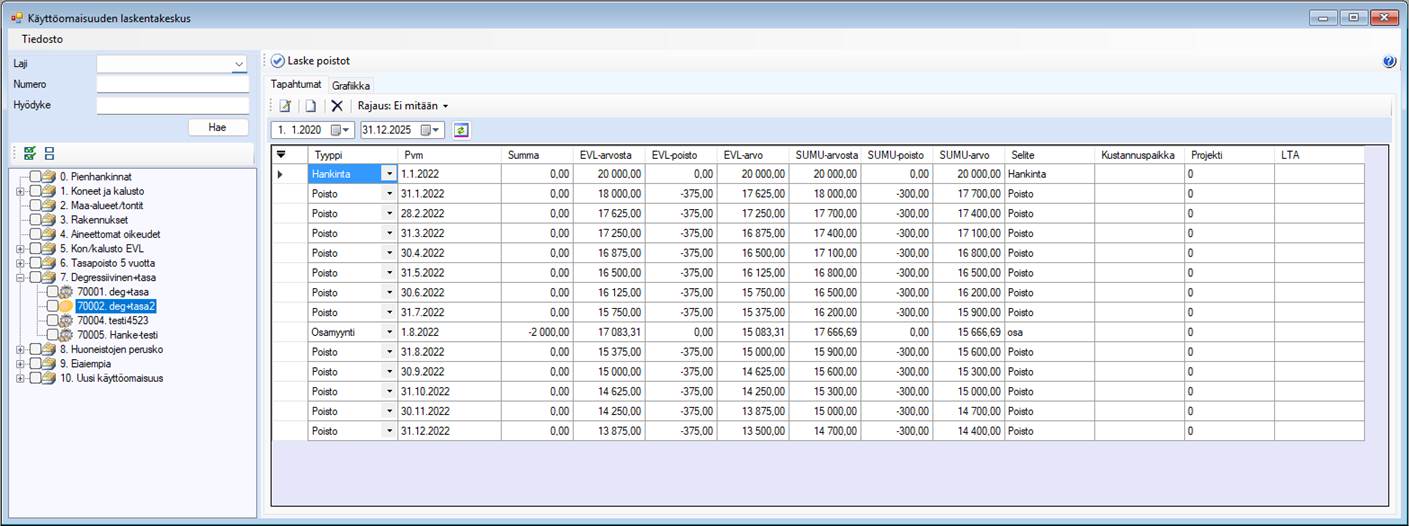
Task: Click EVL-arvo cell 13 500,00
Action: click(753, 431)
